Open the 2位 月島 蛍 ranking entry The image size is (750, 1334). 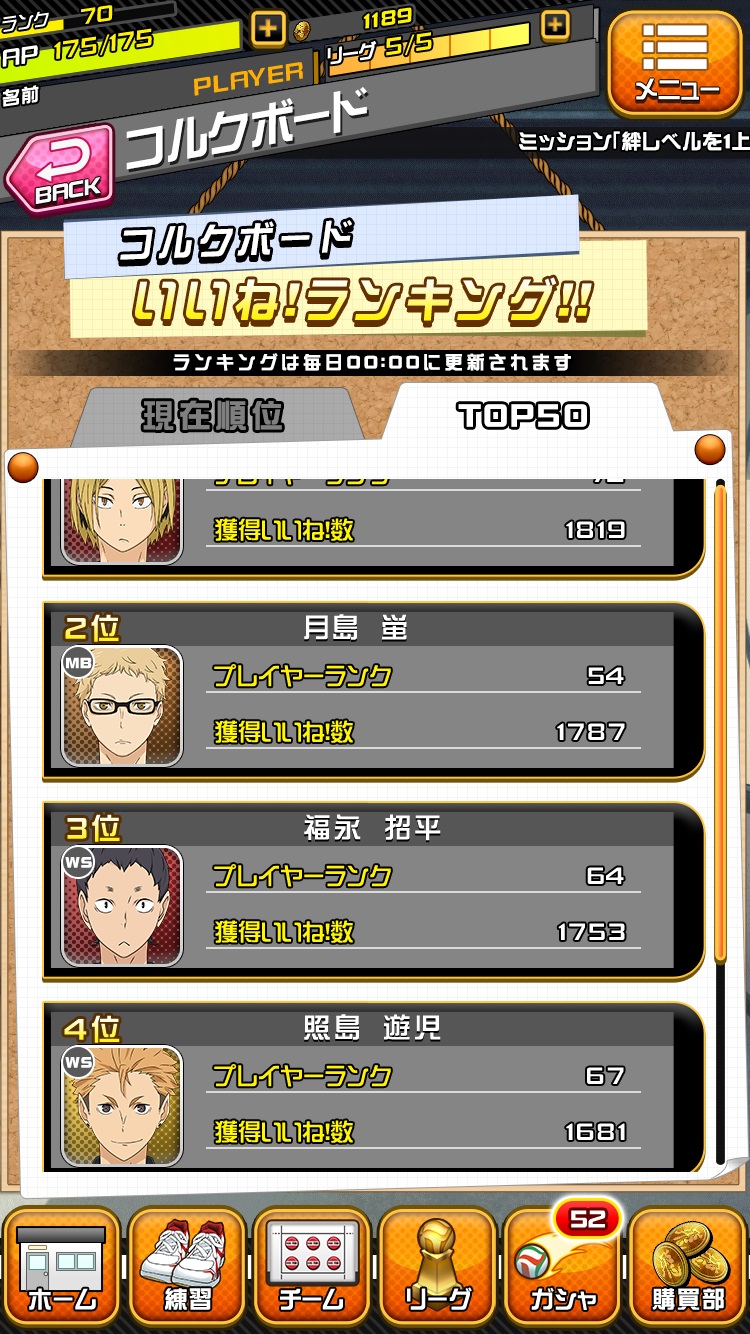click(373, 691)
